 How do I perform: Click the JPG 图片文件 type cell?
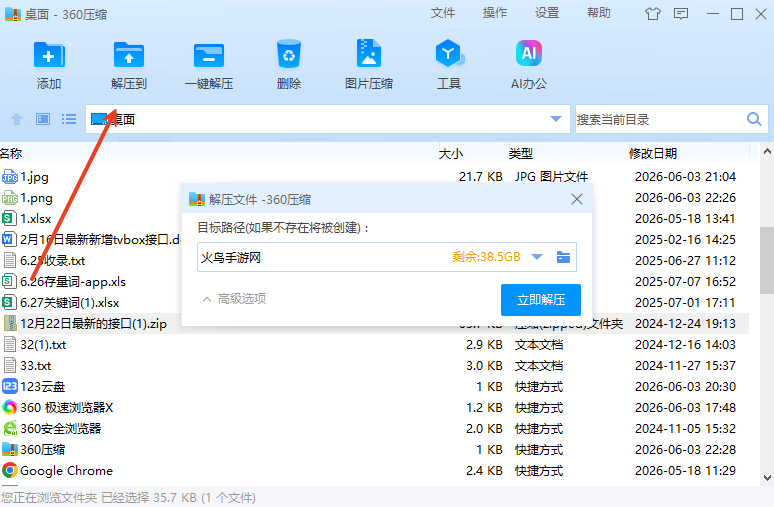[x=551, y=177]
